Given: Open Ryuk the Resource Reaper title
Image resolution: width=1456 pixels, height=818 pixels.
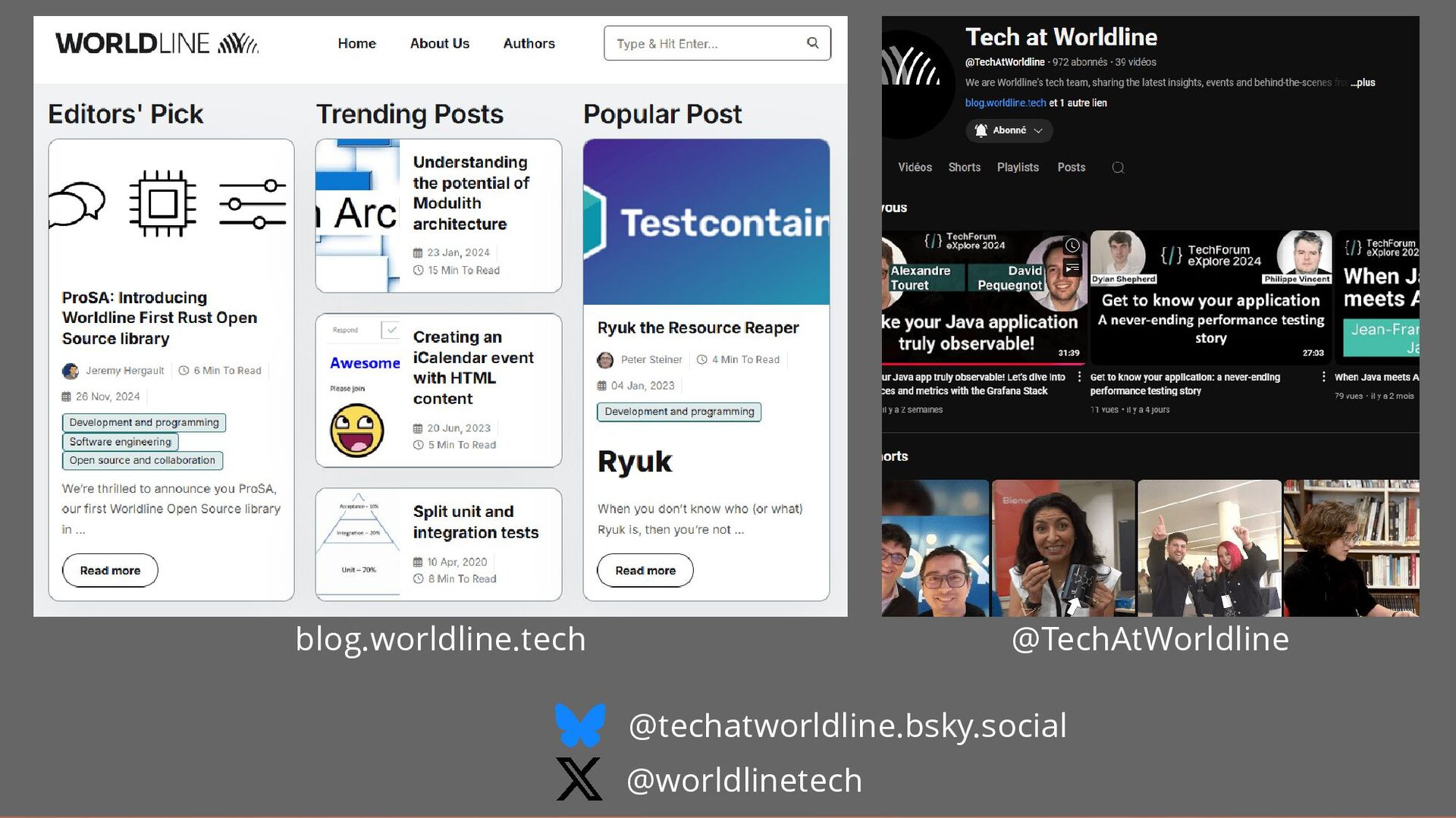Looking at the screenshot, I should tap(698, 328).
